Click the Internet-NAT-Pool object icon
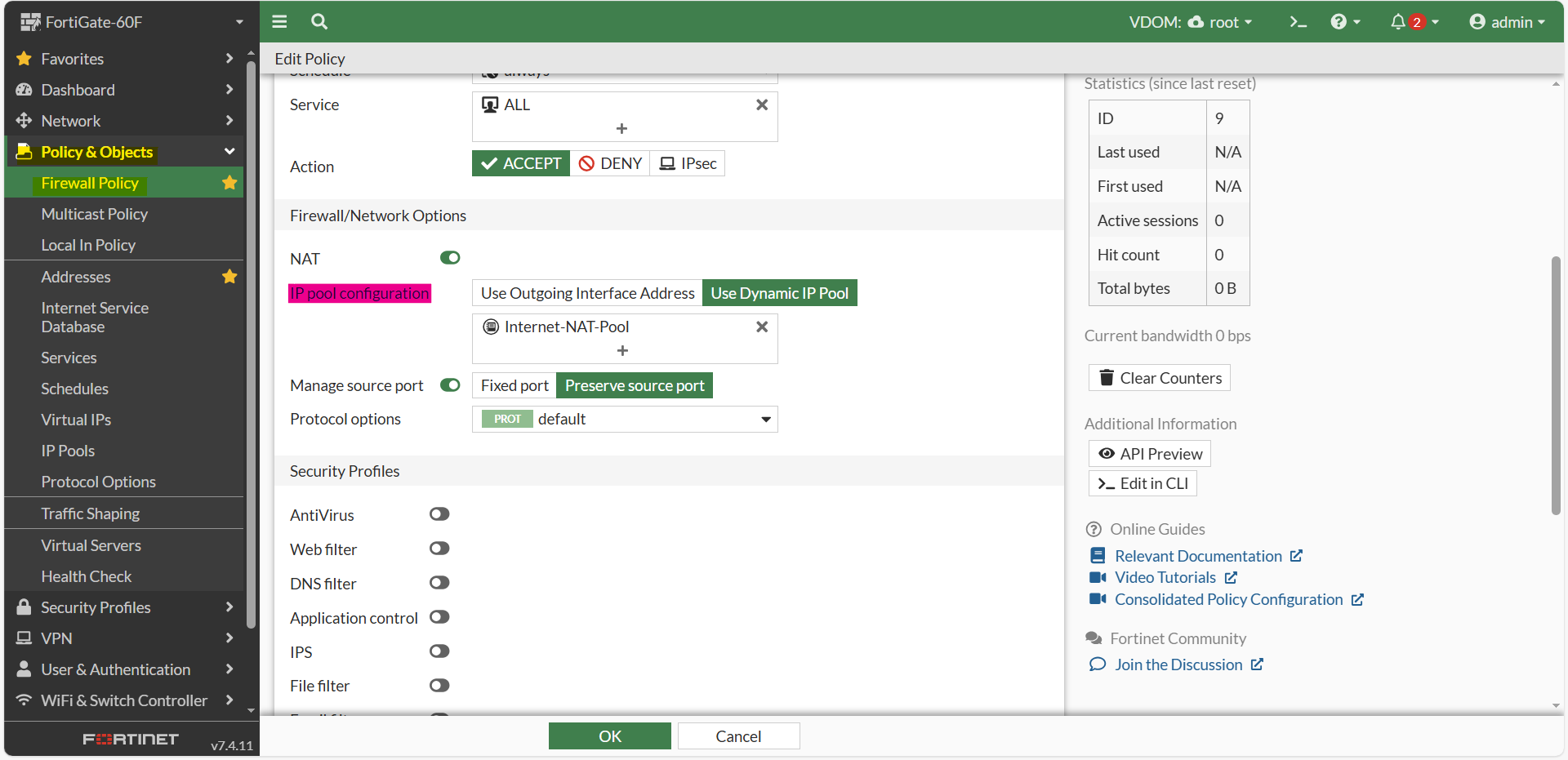Screen dimensions: 1568x760 tap(491, 327)
